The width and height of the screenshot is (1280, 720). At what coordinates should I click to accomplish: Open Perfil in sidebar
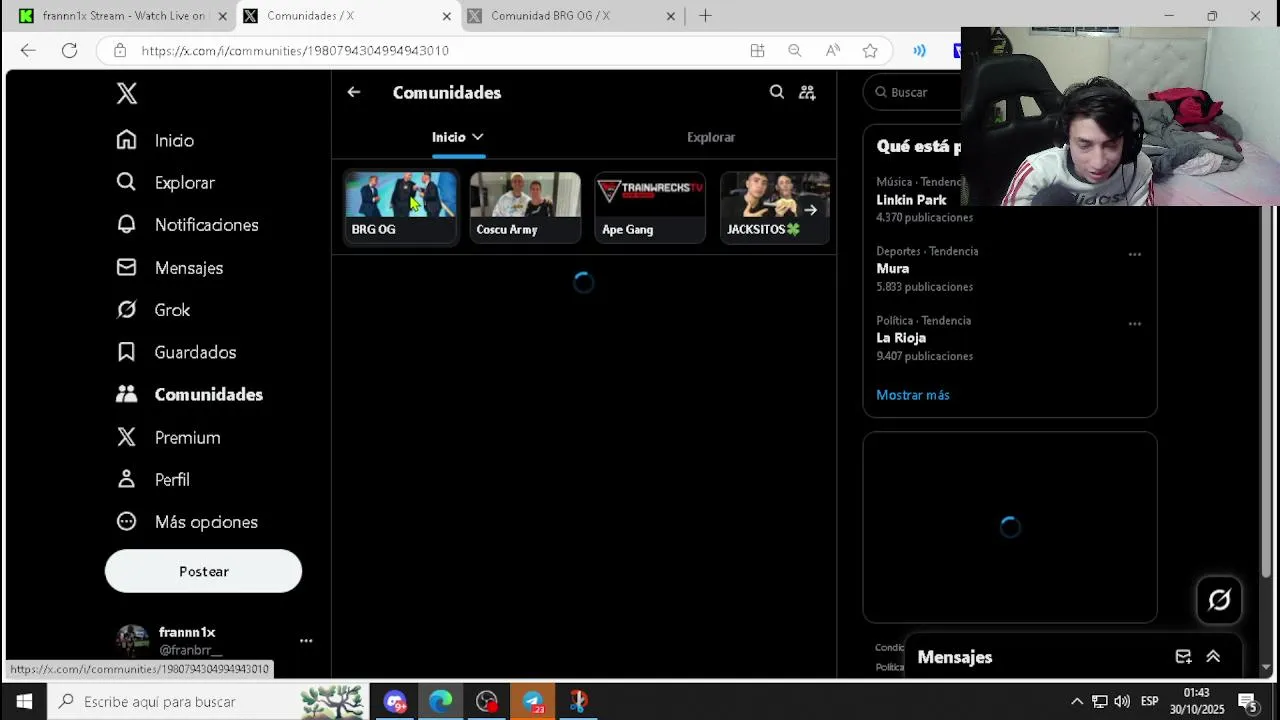pyautogui.click(x=153, y=479)
